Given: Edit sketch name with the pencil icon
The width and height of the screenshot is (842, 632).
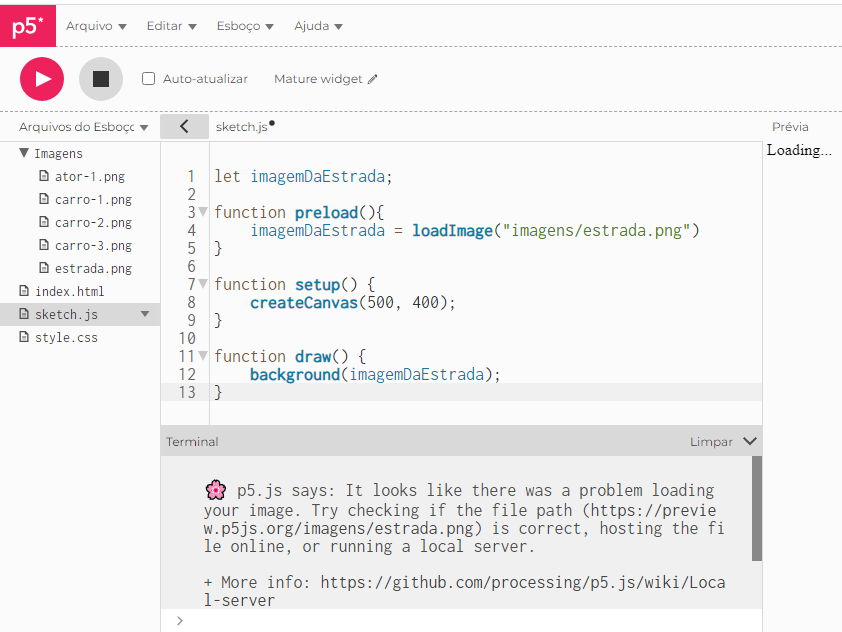Looking at the screenshot, I should tap(373, 79).
